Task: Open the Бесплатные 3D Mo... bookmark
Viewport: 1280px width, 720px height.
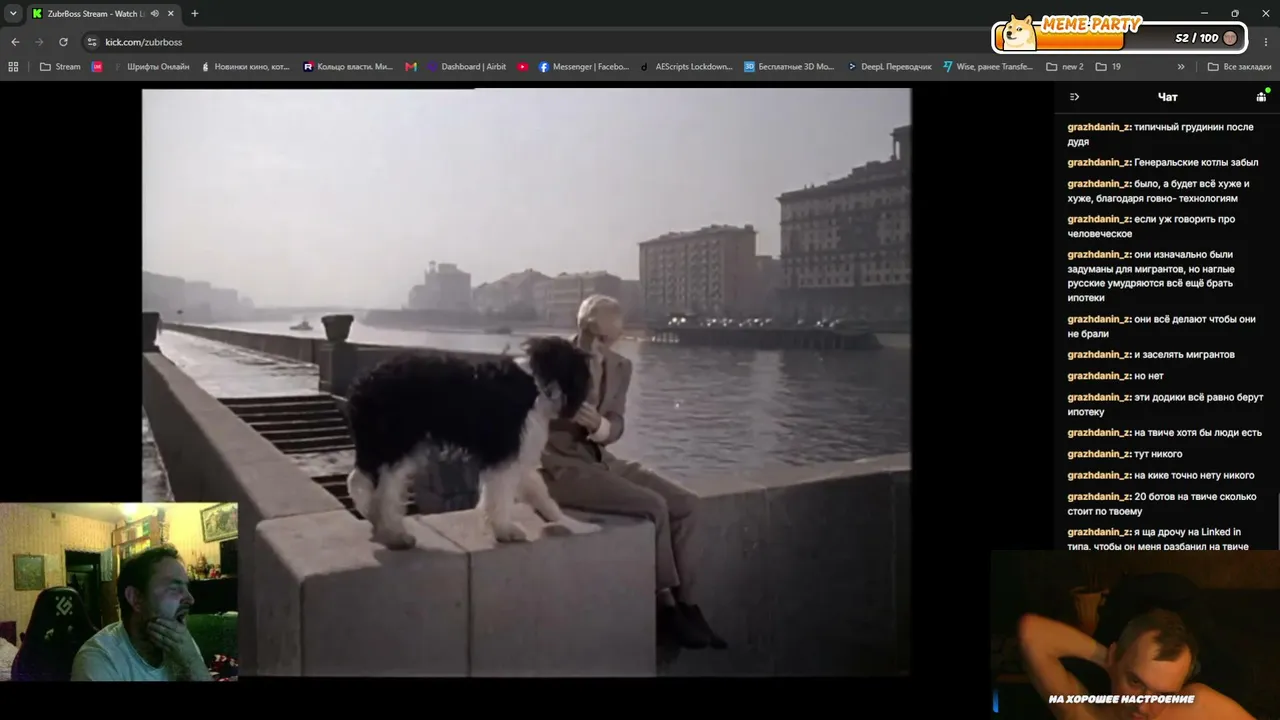Action: (x=789, y=67)
